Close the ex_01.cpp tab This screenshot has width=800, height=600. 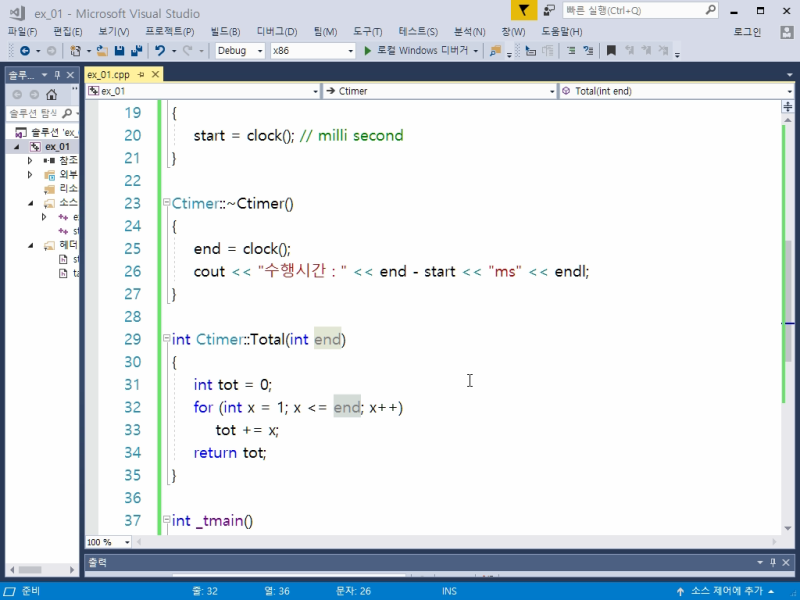tap(156, 74)
